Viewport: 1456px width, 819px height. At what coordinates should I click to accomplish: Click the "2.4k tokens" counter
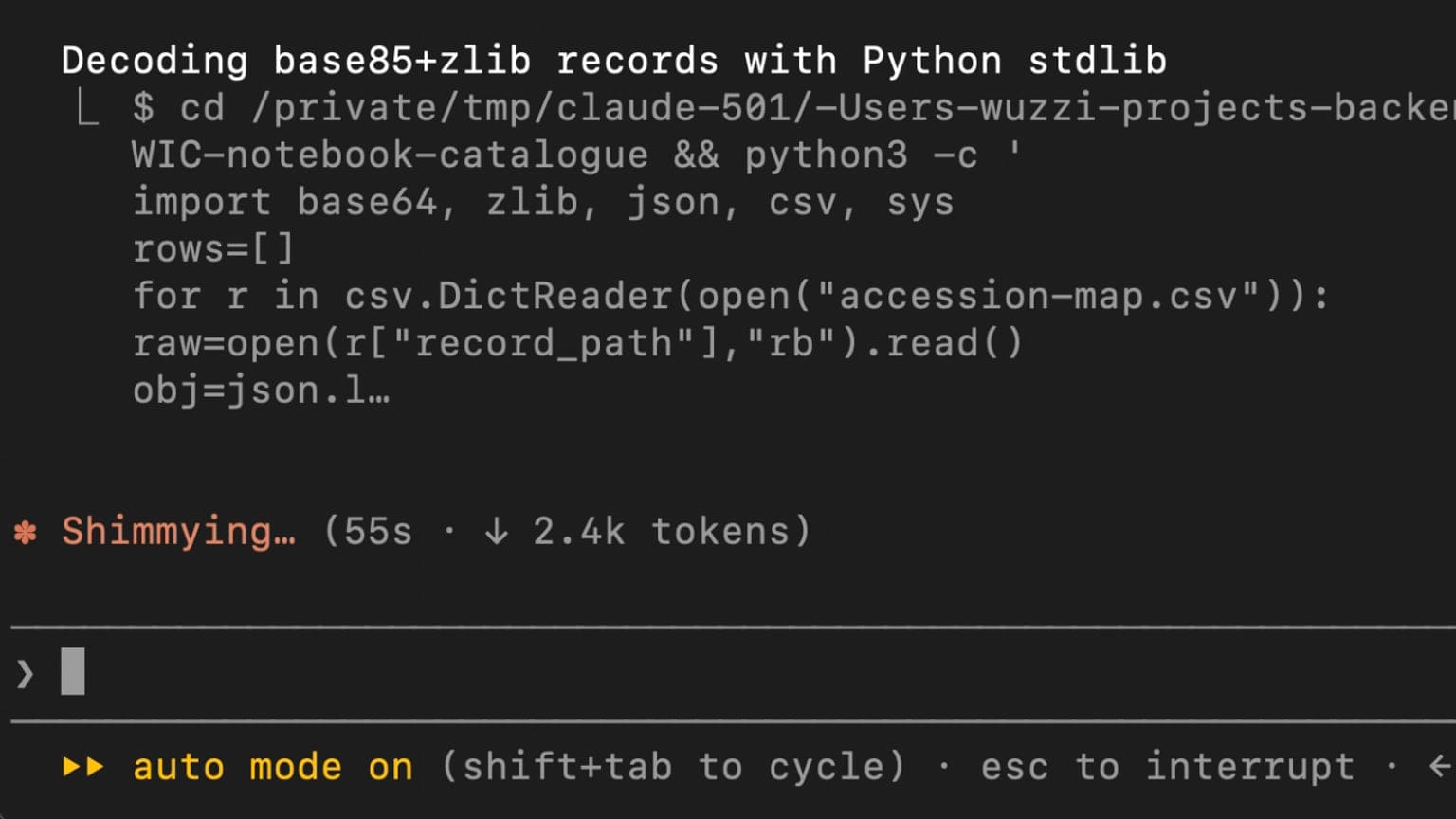pos(661,531)
